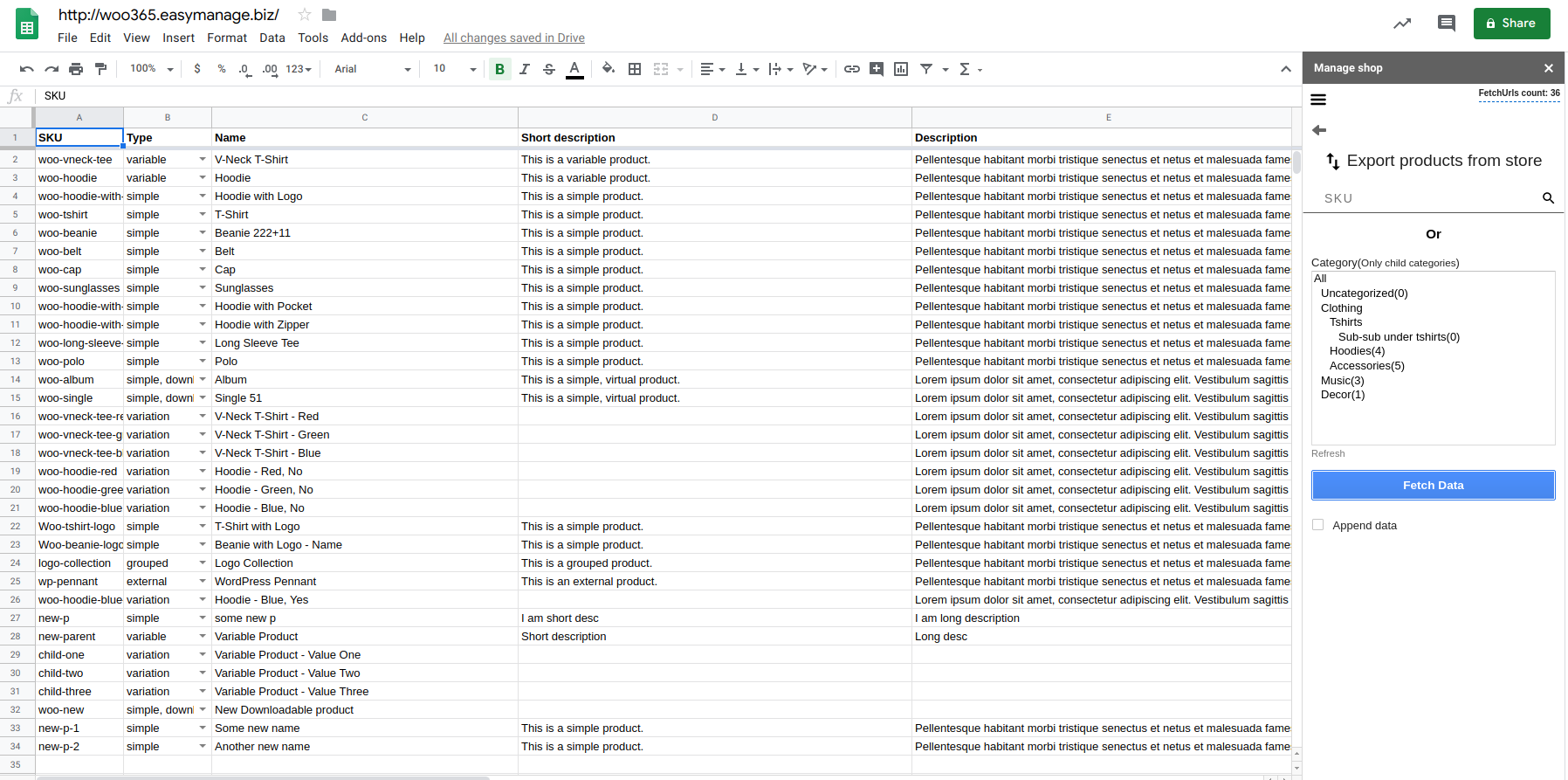1568x780 pixels.
Task: Undo the last edit
Action: [x=27, y=69]
